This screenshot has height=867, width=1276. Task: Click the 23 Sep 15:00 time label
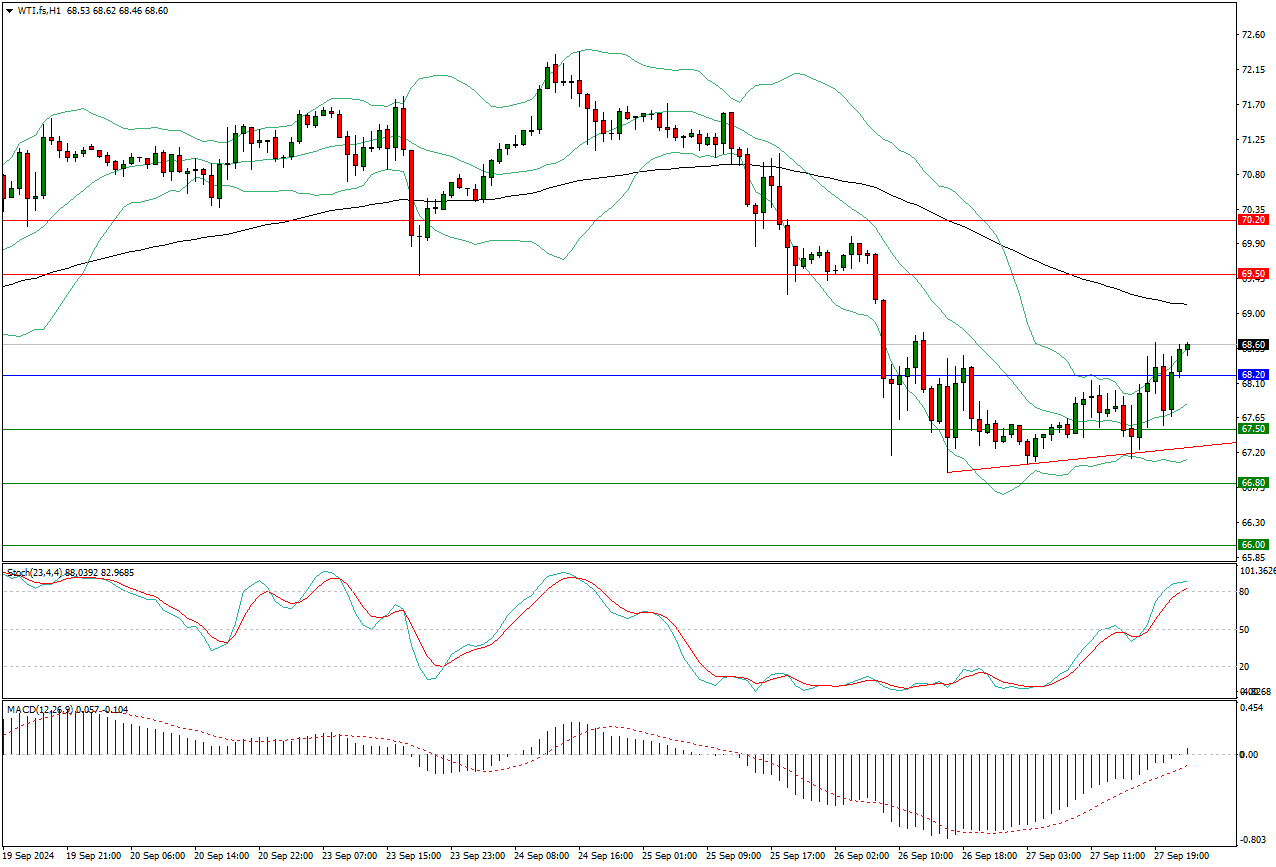point(413,857)
